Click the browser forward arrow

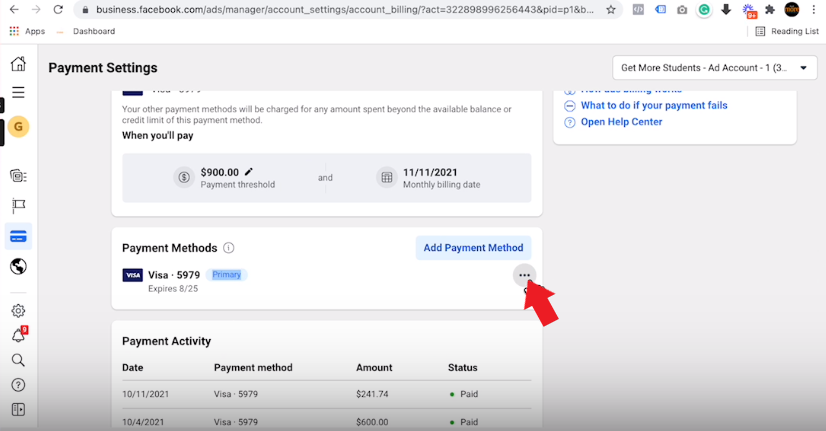36,9
